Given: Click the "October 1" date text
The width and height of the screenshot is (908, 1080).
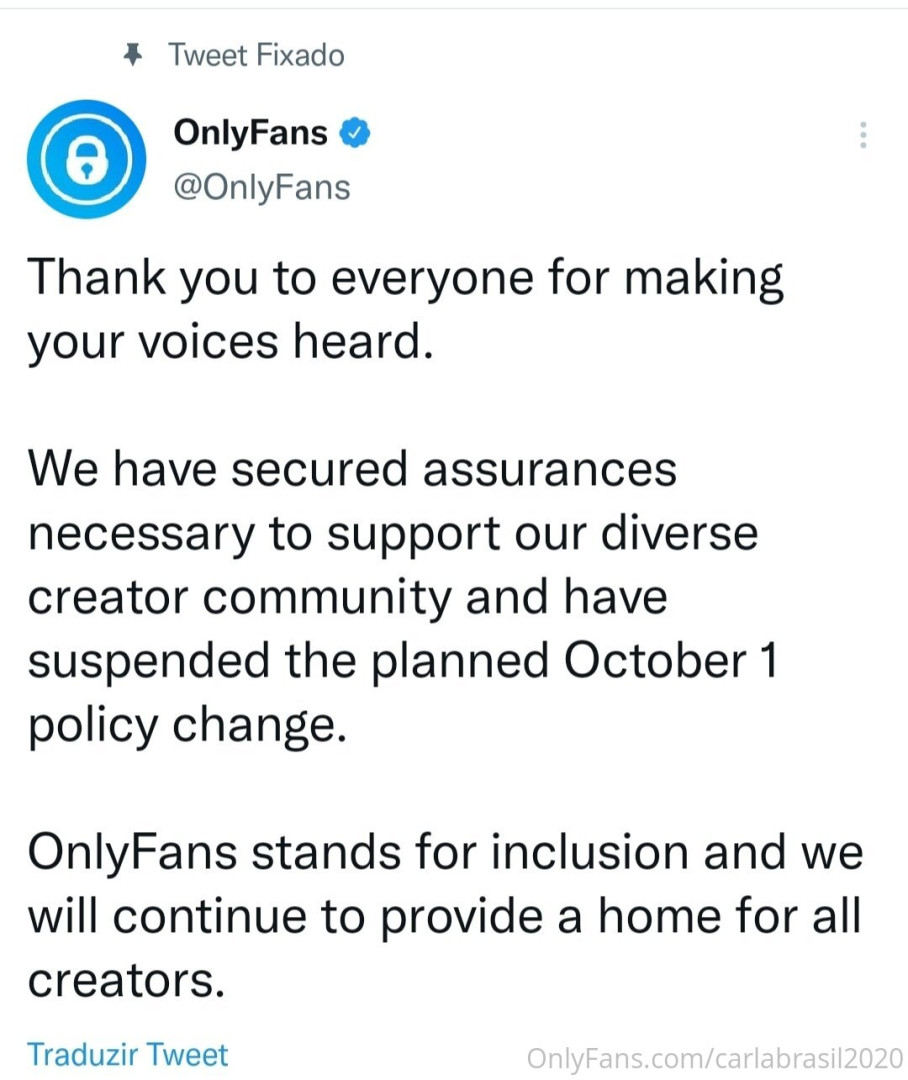Looking at the screenshot, I should (668, 660).
